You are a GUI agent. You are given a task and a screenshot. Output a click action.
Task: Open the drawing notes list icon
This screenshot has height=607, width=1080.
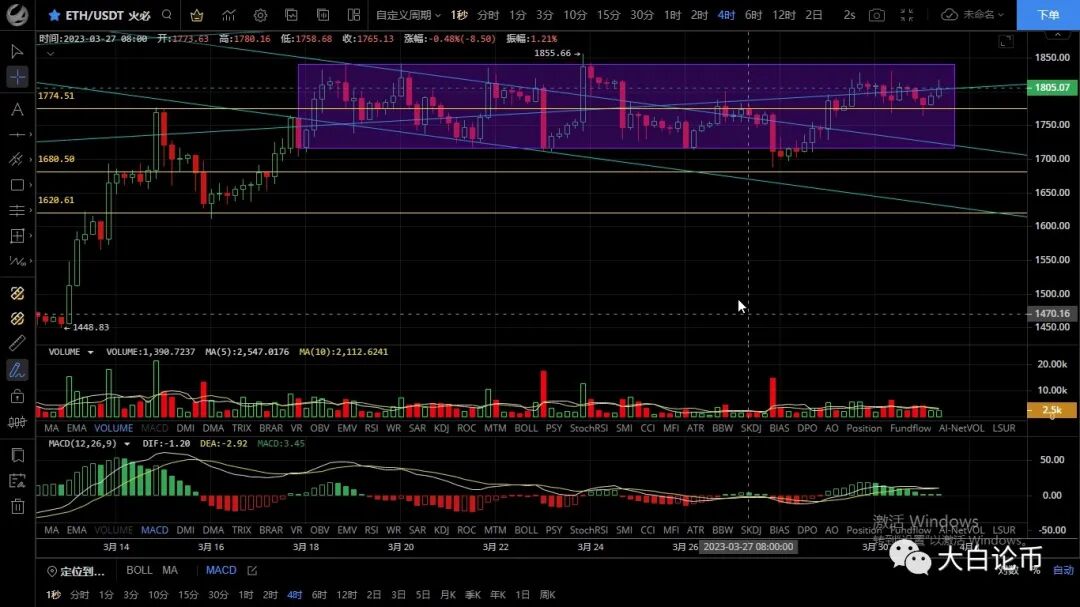17,481
